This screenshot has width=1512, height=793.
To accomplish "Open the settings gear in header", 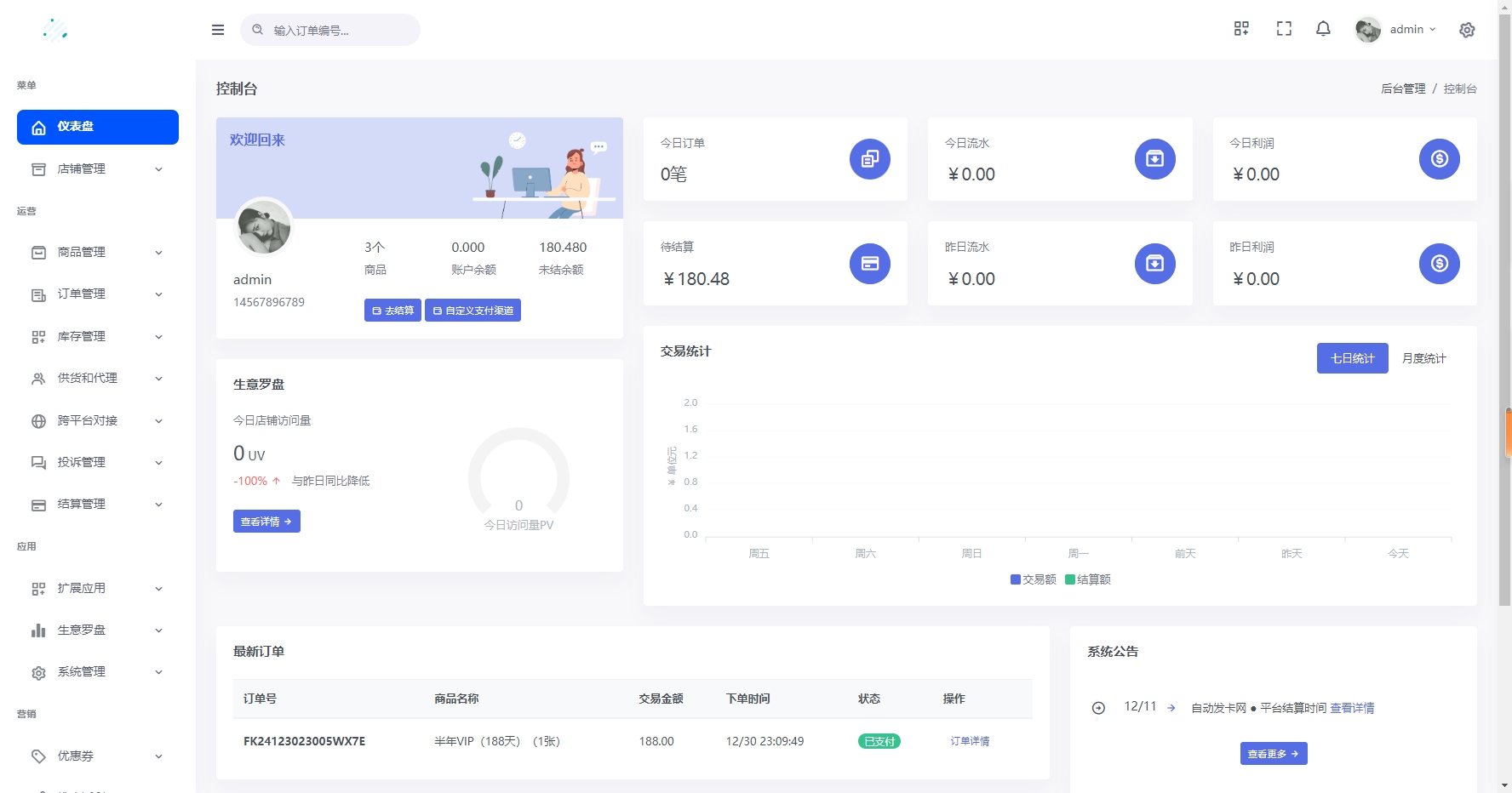I will [1467, 30].
